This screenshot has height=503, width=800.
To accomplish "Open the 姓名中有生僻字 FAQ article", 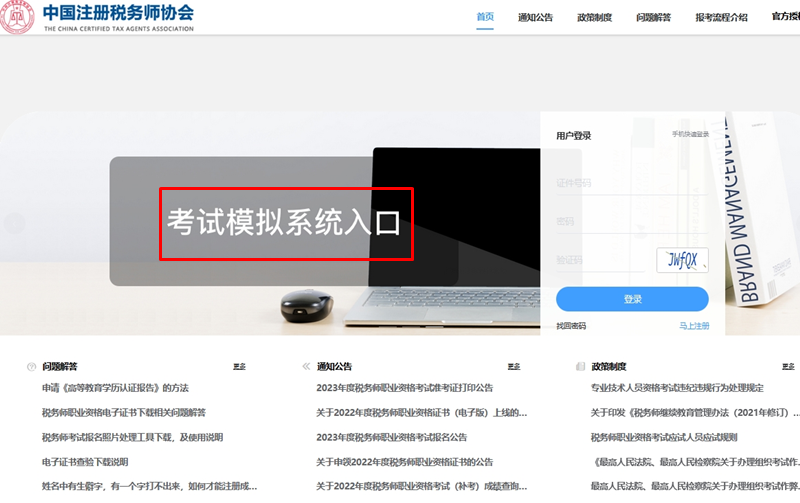I will (149, 486).
